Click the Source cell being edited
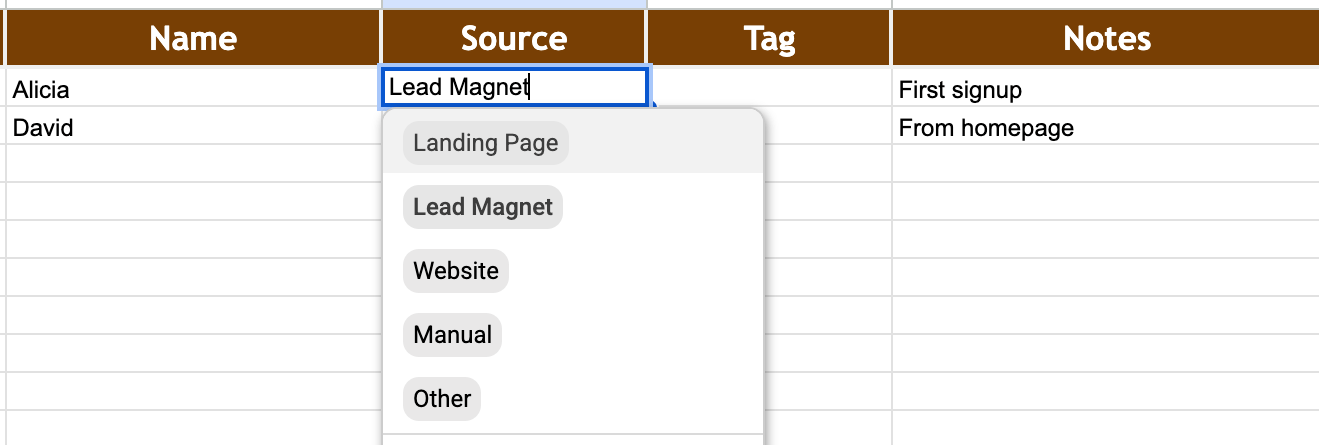This screenshot has width=1319, height=445. 514,87
